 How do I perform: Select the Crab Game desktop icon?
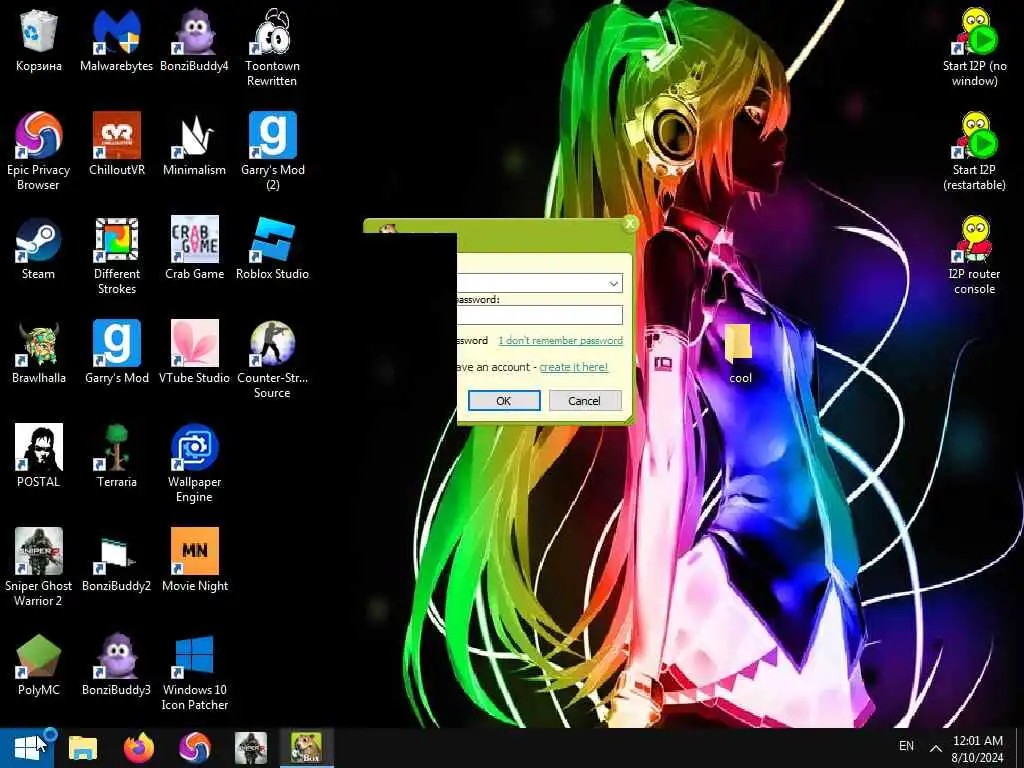coord(194,248)
